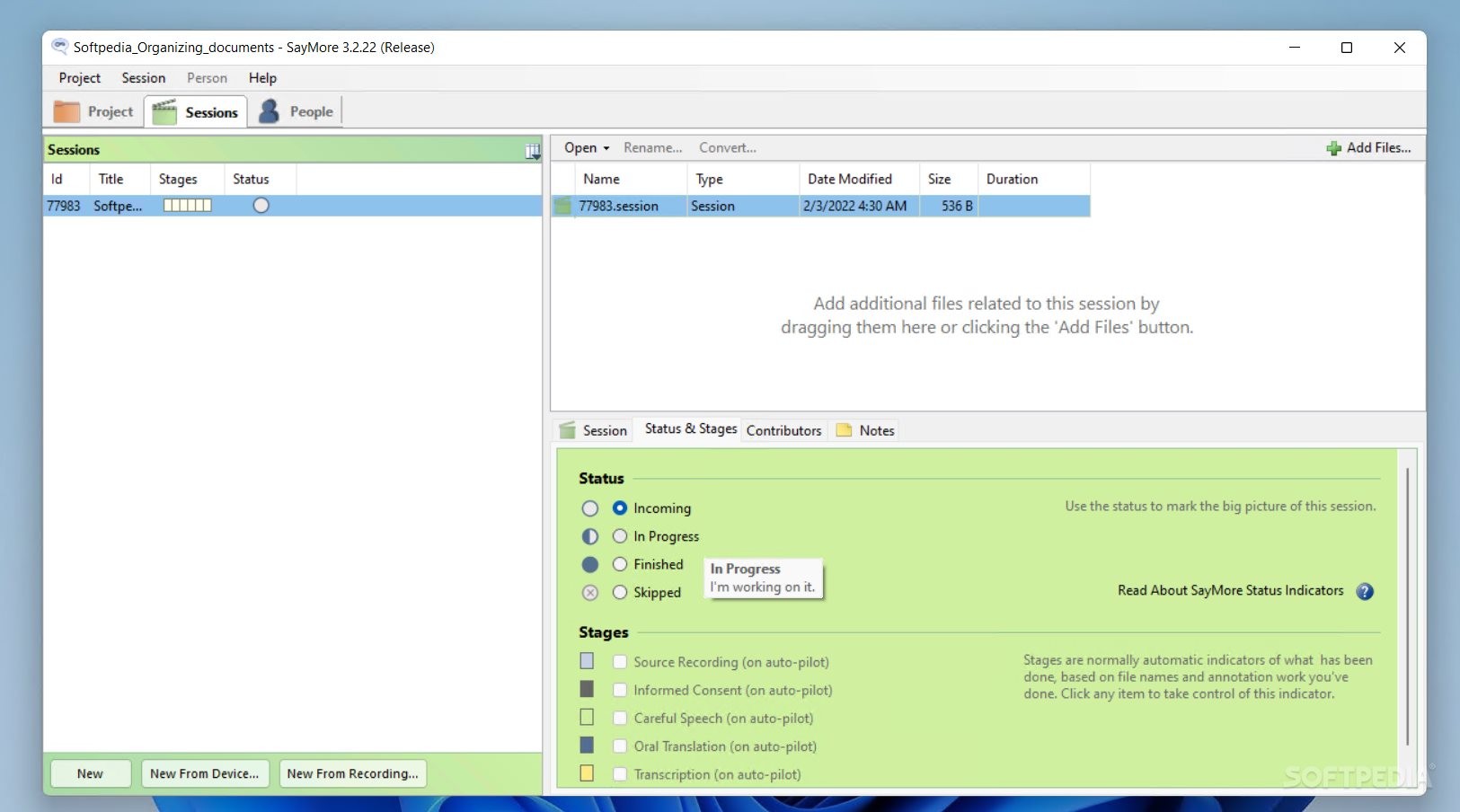Click the half-filled In Progress status icon
This screenshot has width=1460, height=812.
(590, 536)
